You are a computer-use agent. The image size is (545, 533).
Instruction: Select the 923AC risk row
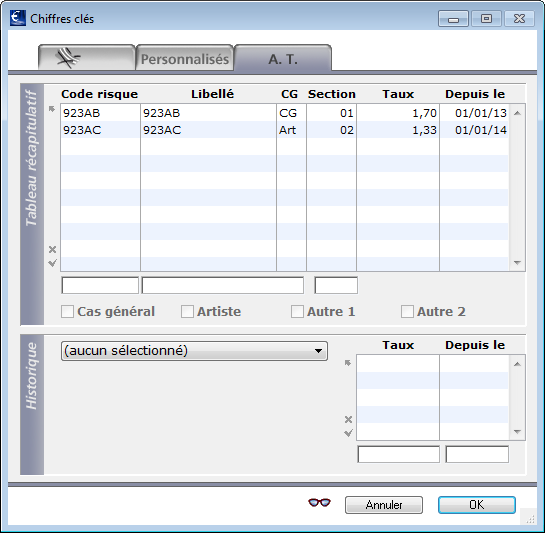284,130
